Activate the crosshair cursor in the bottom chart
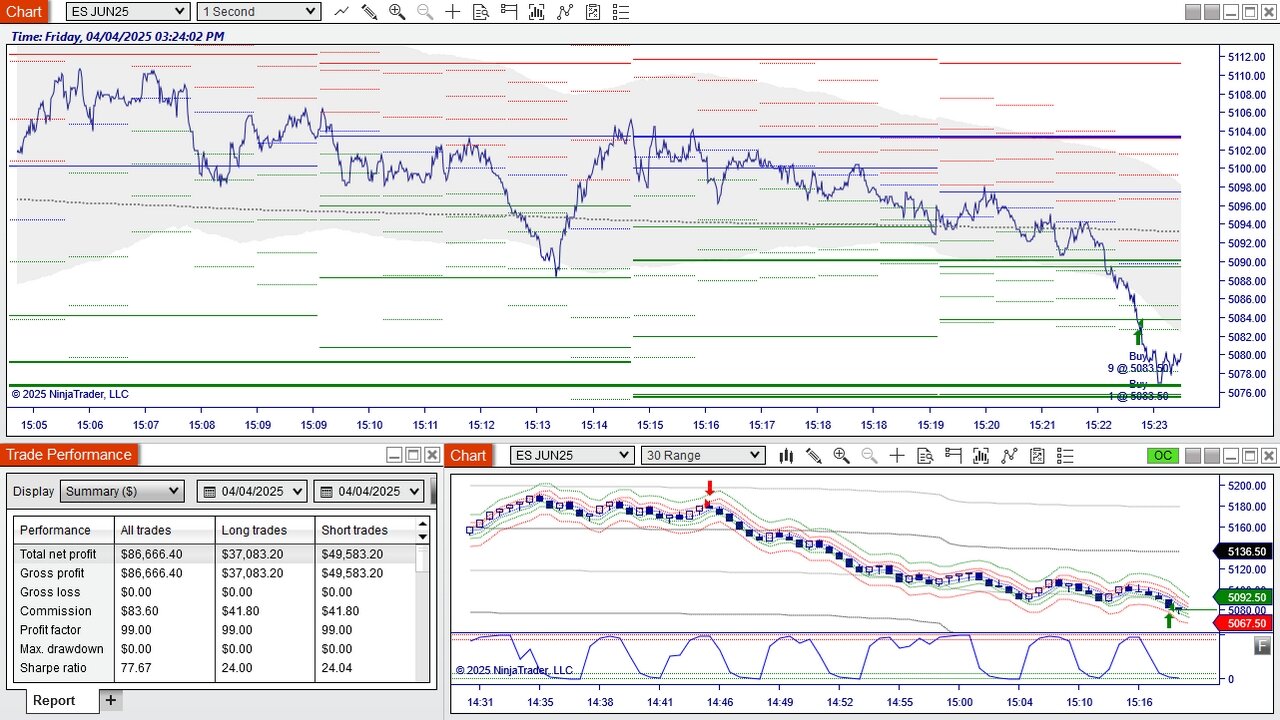The height and width of the screenshot is (720, 1280). 897,455
